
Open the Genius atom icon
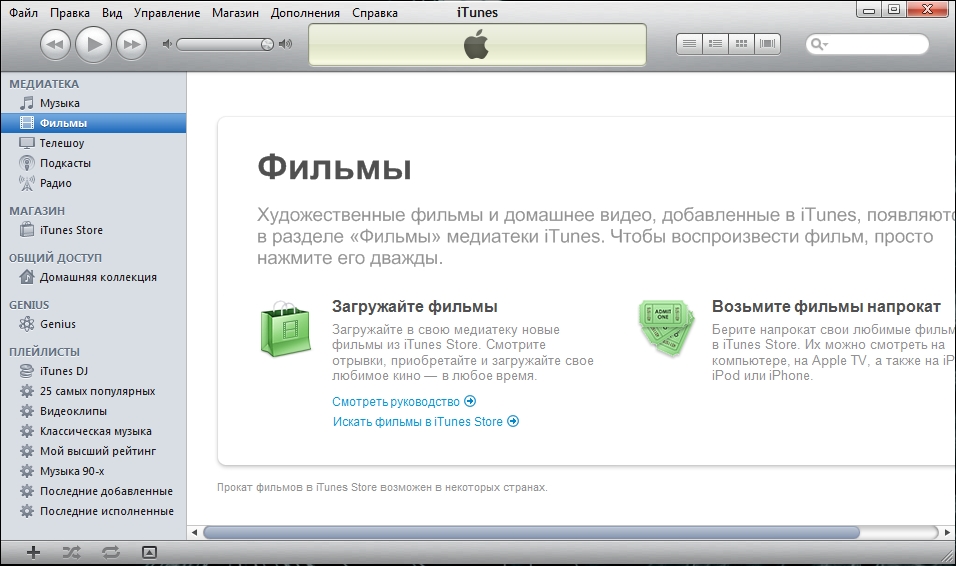[x=27, y=324]
